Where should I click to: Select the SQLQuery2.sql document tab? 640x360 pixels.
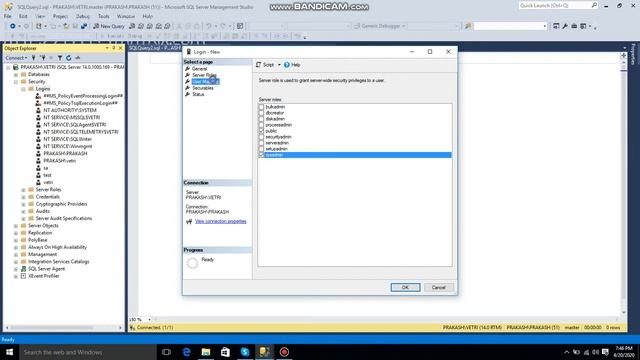click(x=155, y=48)
